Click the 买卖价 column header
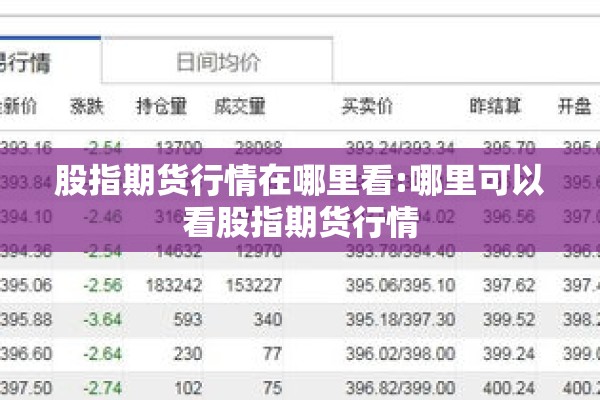Screen dimensions: 600x400 pyautogui.click(x=367, y=106)
